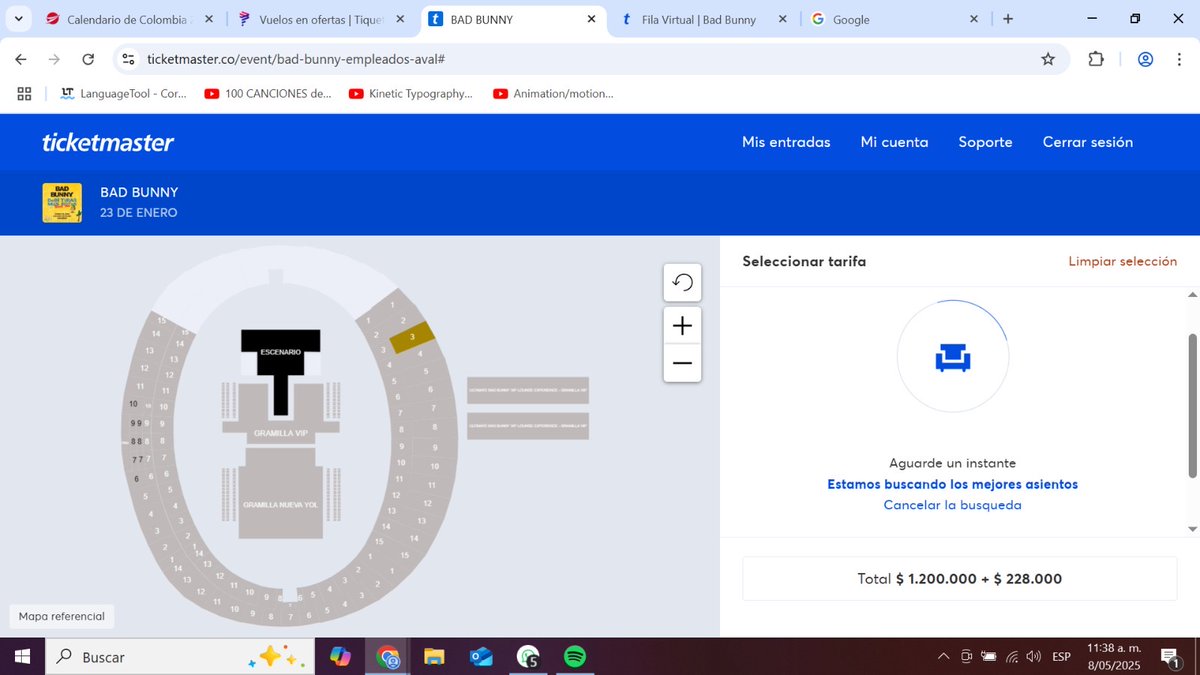Close the Fila Virtual tab
Viewport: 1200px width, 675px height.
tap(782, 19)
